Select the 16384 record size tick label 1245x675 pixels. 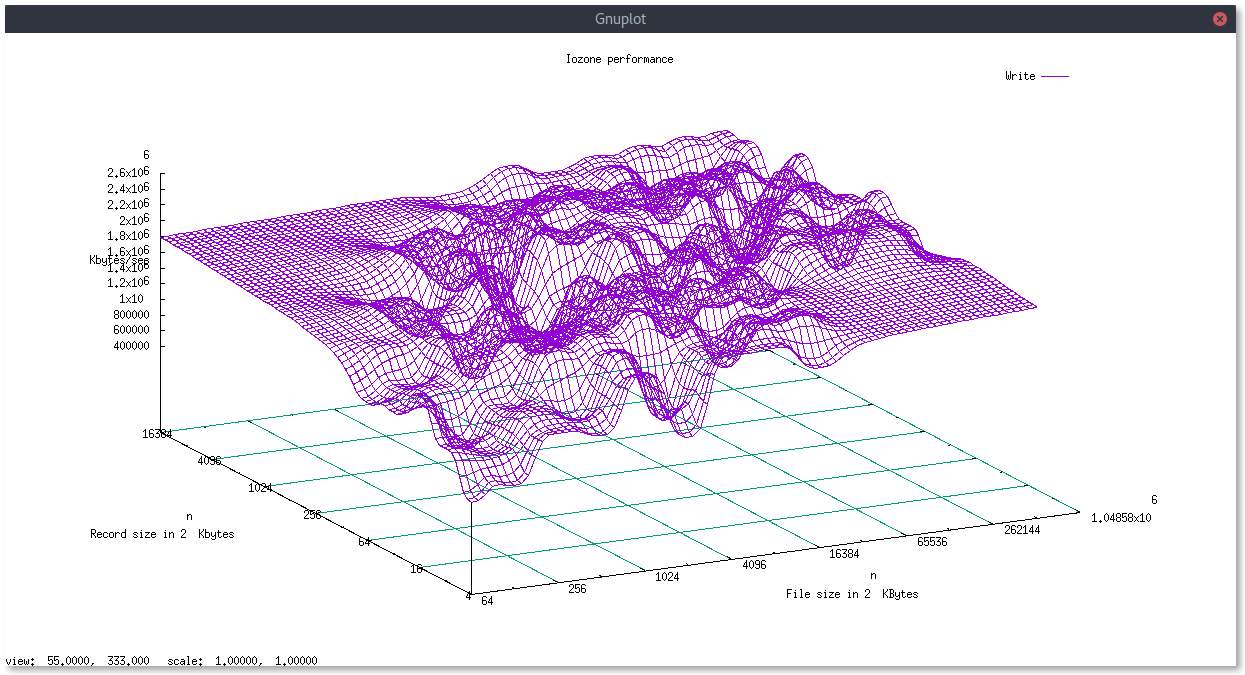tap(156, 433)
